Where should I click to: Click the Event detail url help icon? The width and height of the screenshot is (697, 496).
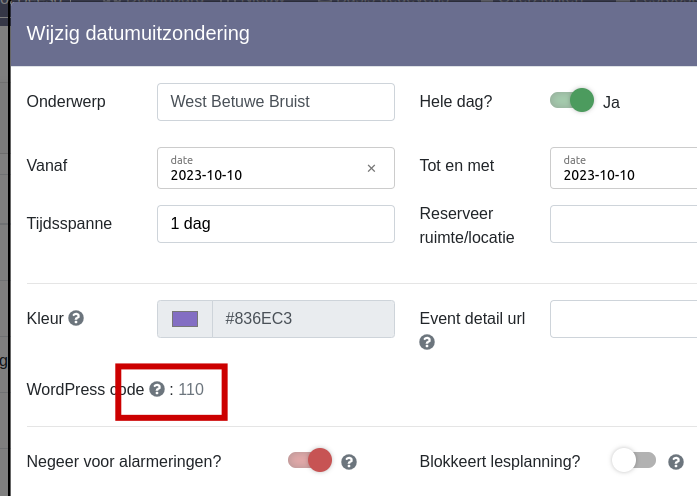tap(427, 342)
